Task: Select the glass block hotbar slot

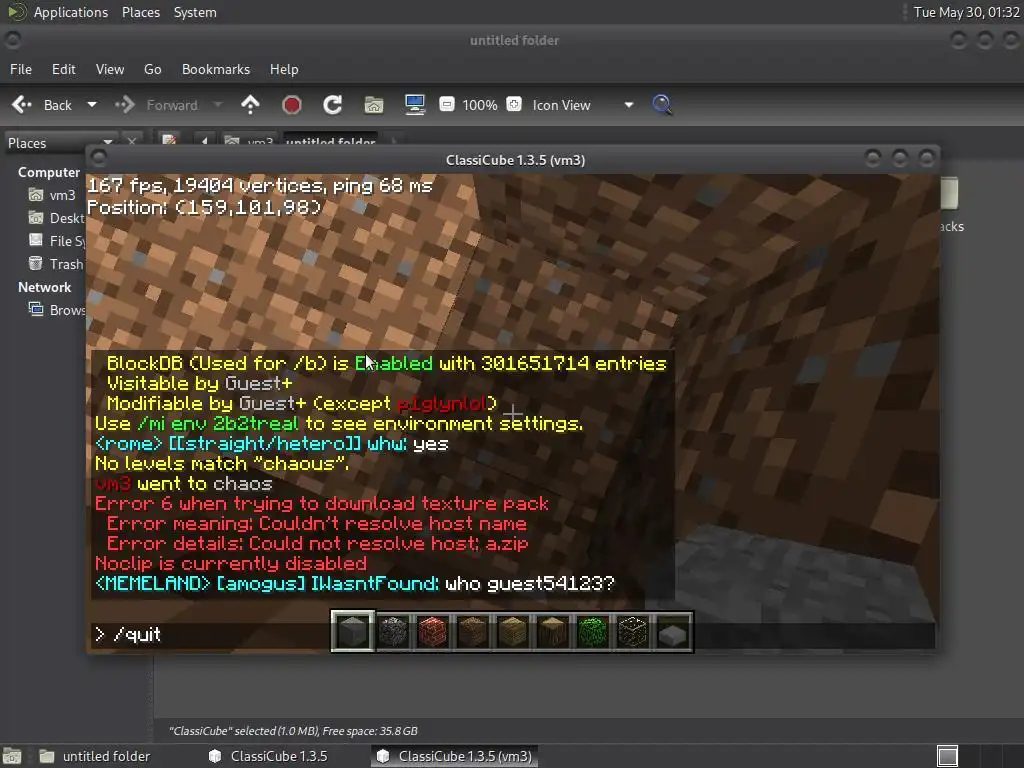Action: [x=633, y=632]
